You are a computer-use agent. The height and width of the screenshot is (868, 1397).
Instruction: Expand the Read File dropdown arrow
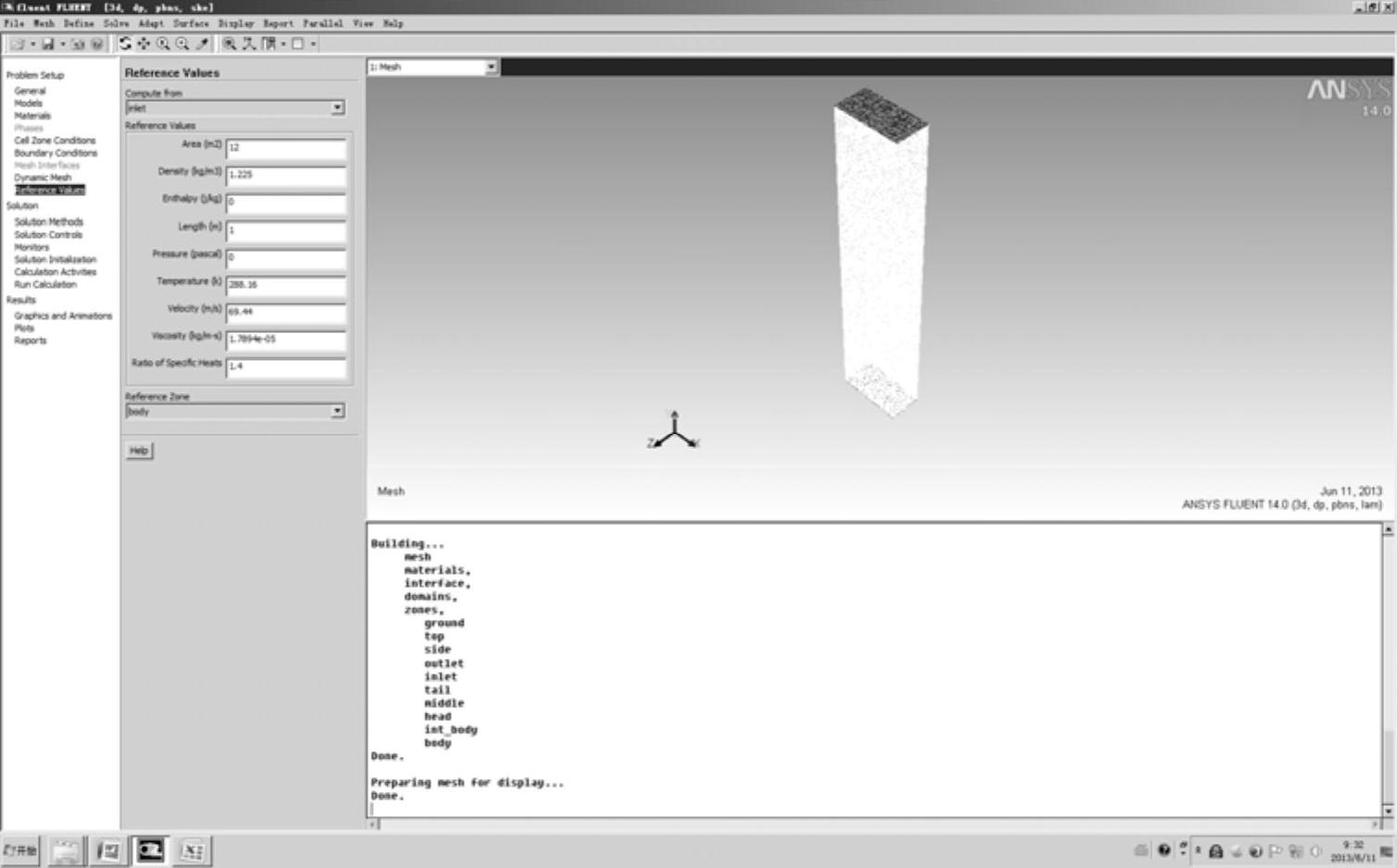coord(32,43)
